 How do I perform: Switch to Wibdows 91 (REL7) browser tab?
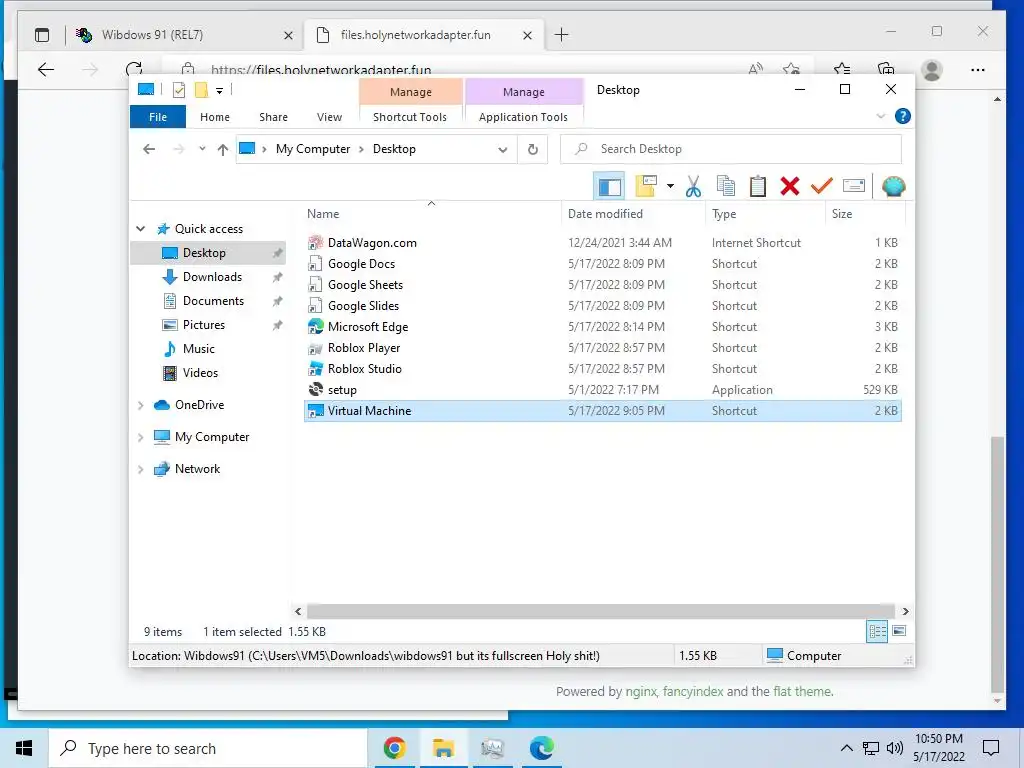pos(183,35)
